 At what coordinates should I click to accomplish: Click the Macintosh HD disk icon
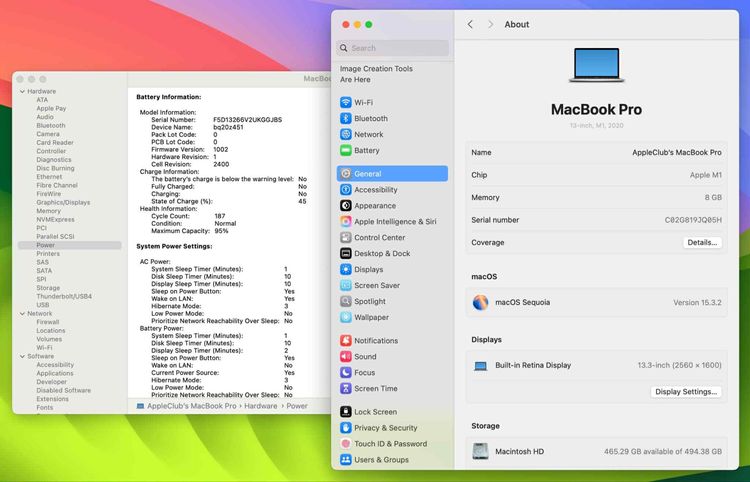click(480, 451)
